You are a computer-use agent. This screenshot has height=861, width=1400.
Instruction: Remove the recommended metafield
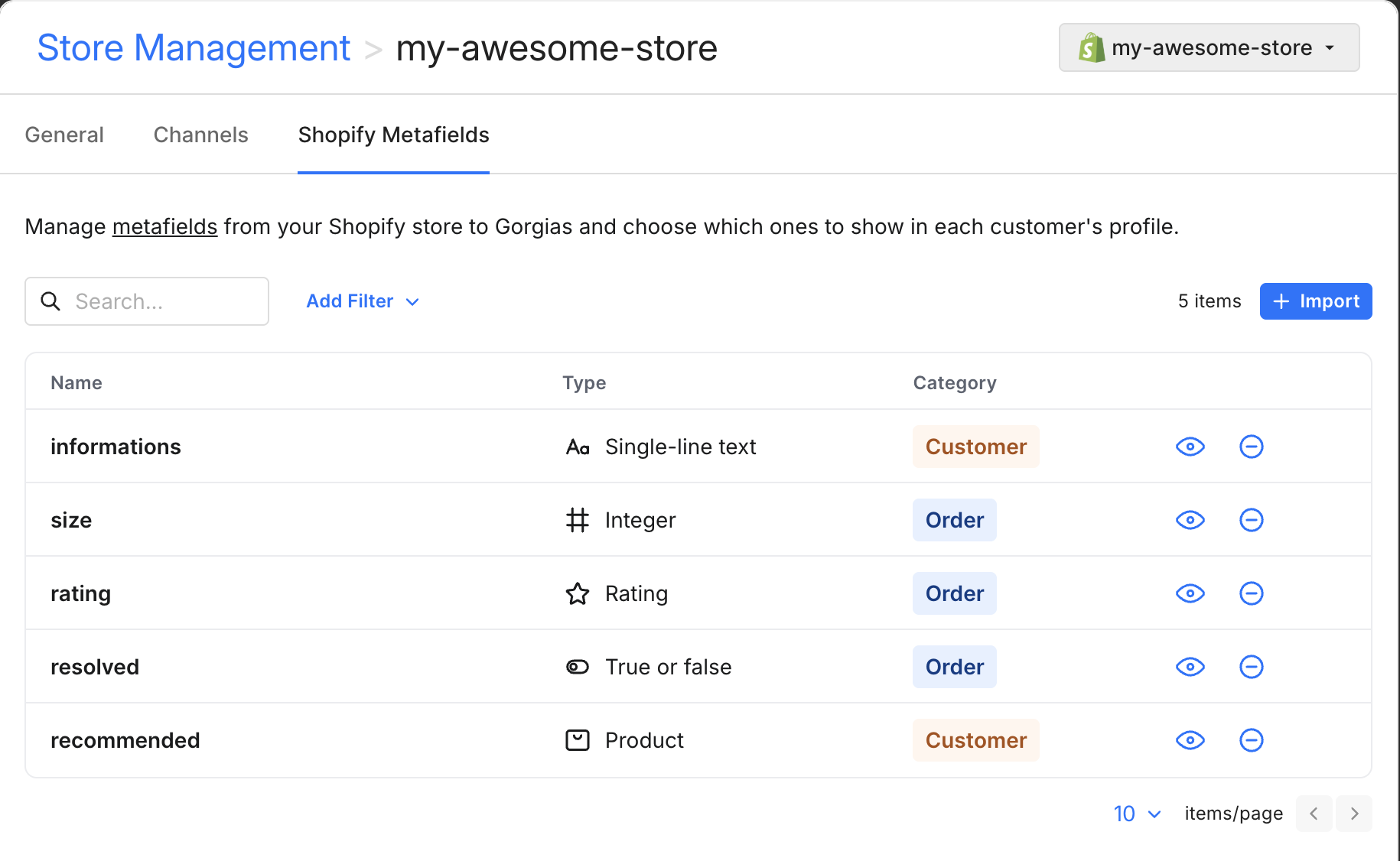point(1251,740)
